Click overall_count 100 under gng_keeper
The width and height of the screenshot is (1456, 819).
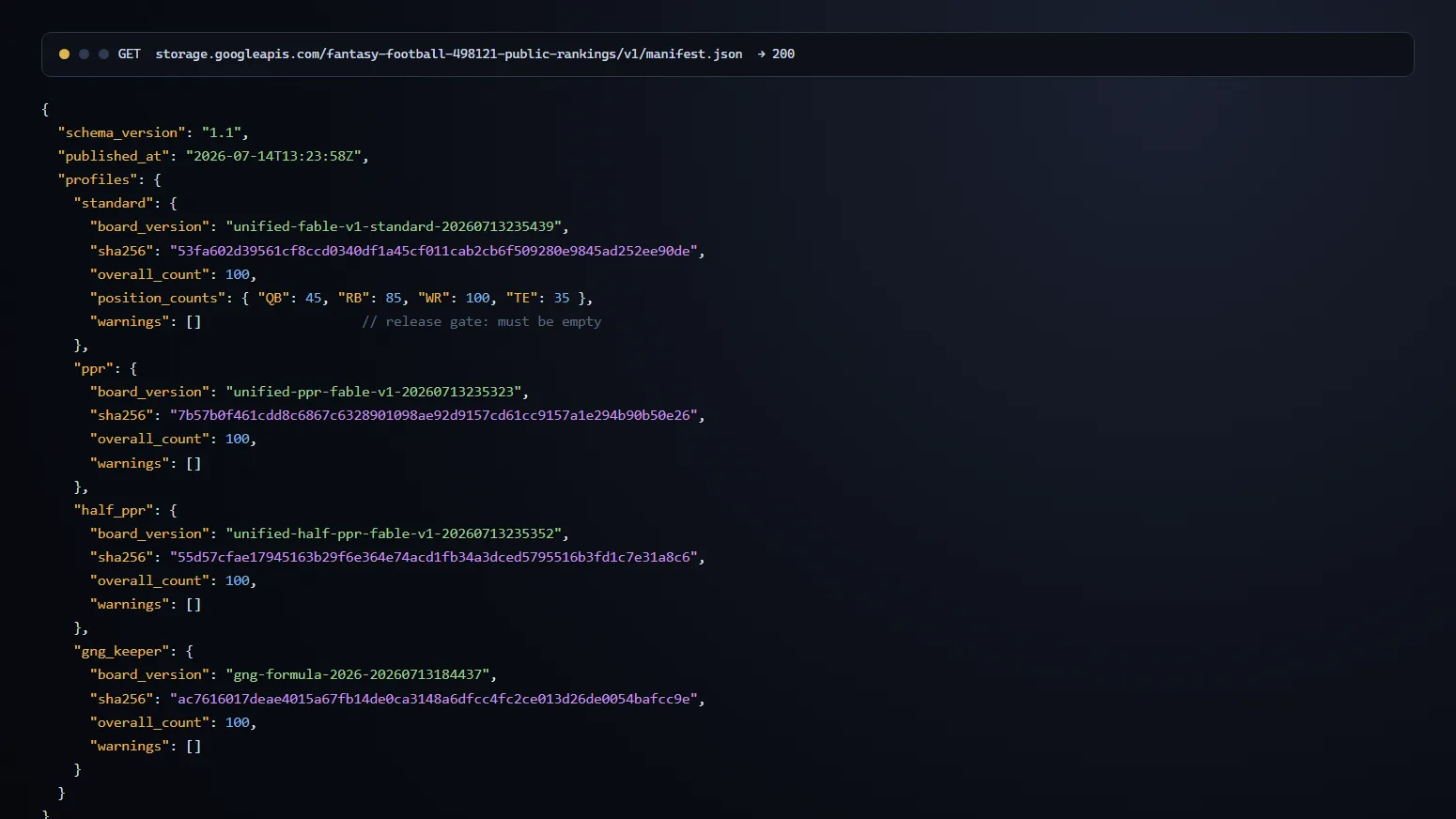click(238, 722)
